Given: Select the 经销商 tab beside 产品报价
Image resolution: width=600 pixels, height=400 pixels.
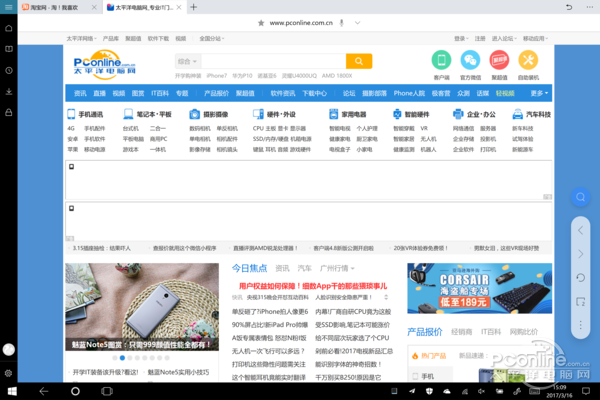Looking at the screenshot, I should coord(461,332).
